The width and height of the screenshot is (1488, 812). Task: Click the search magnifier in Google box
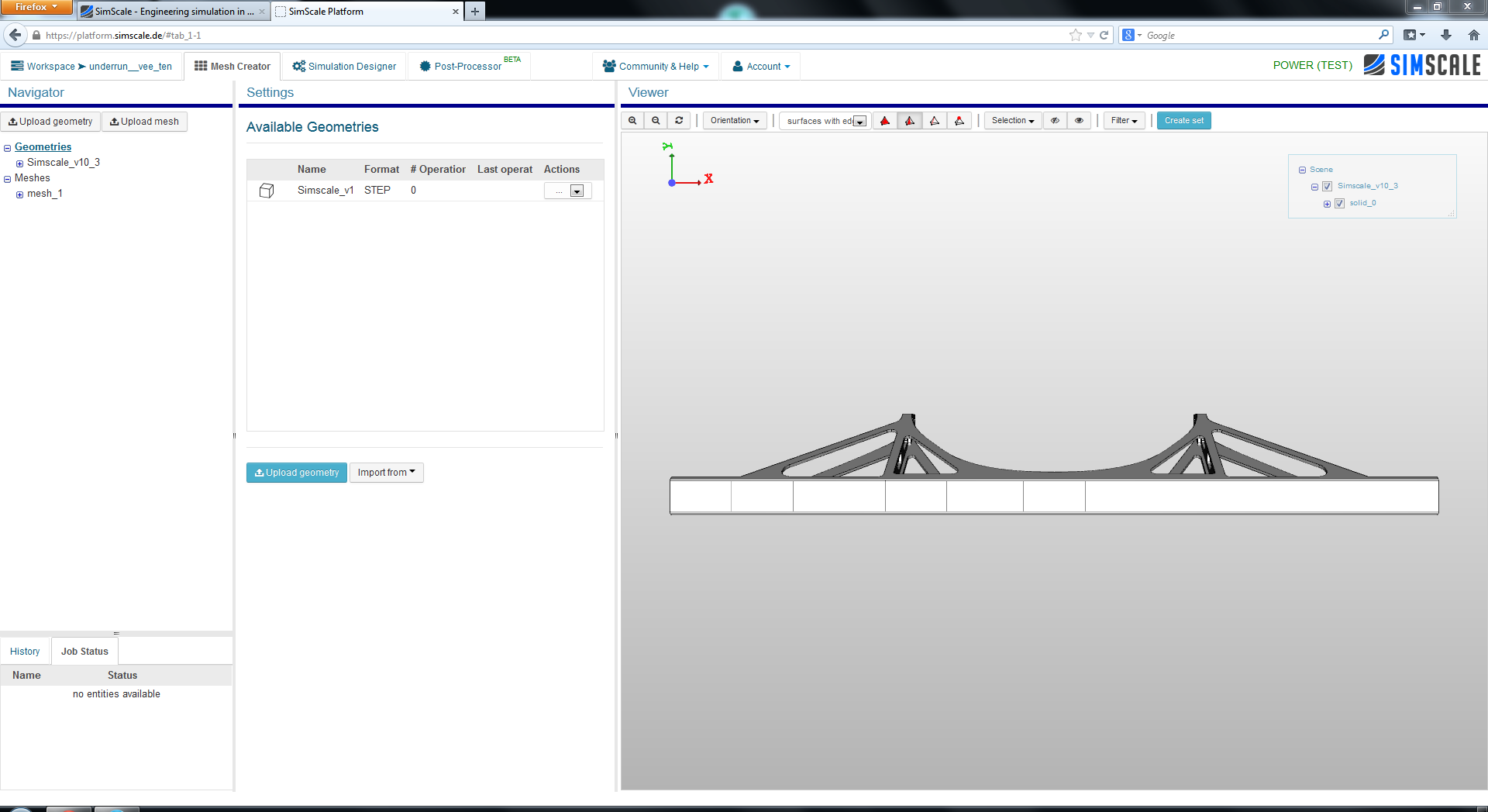pos(1383,35)
